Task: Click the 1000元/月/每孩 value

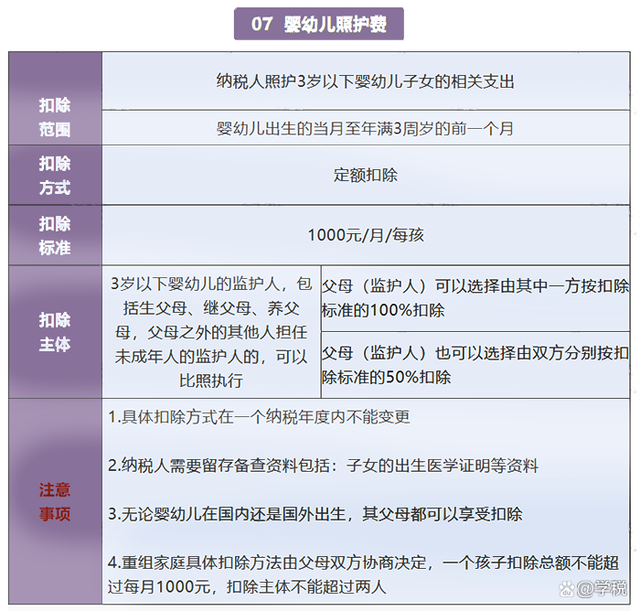Action: [x=366, y=235]
